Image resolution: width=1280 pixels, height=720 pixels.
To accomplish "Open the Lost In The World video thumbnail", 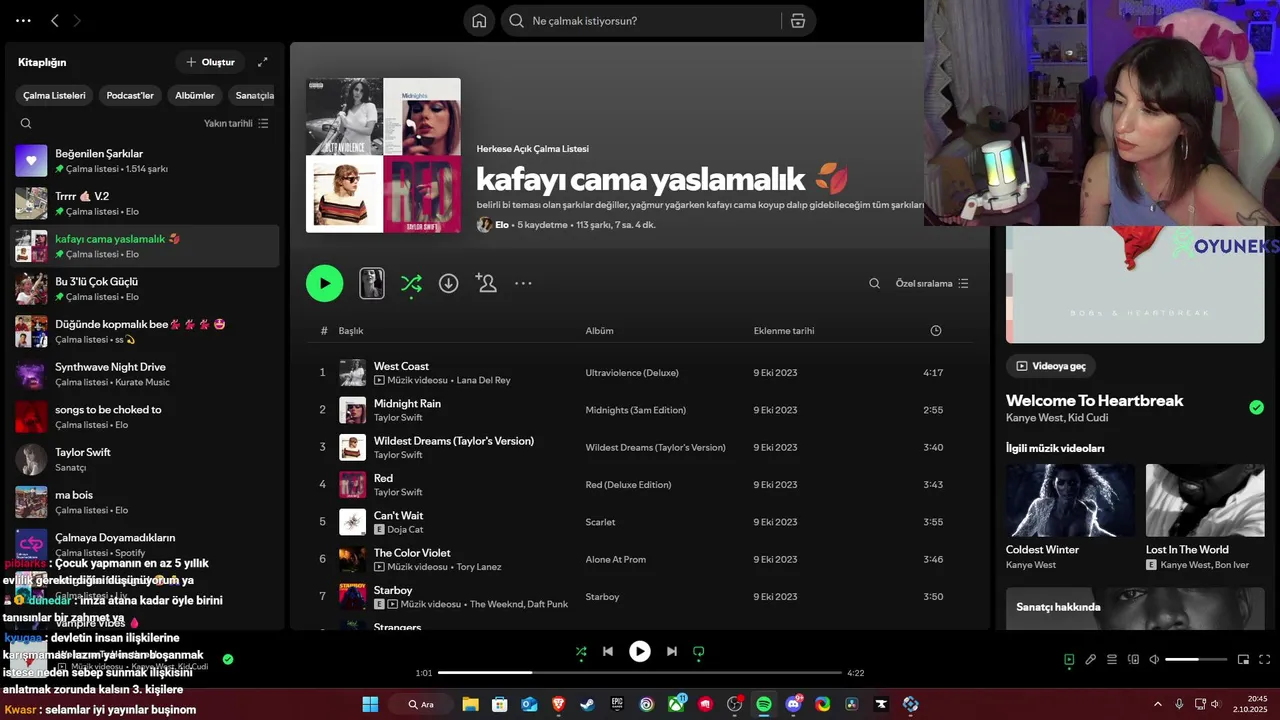I will click(1205, 500).
